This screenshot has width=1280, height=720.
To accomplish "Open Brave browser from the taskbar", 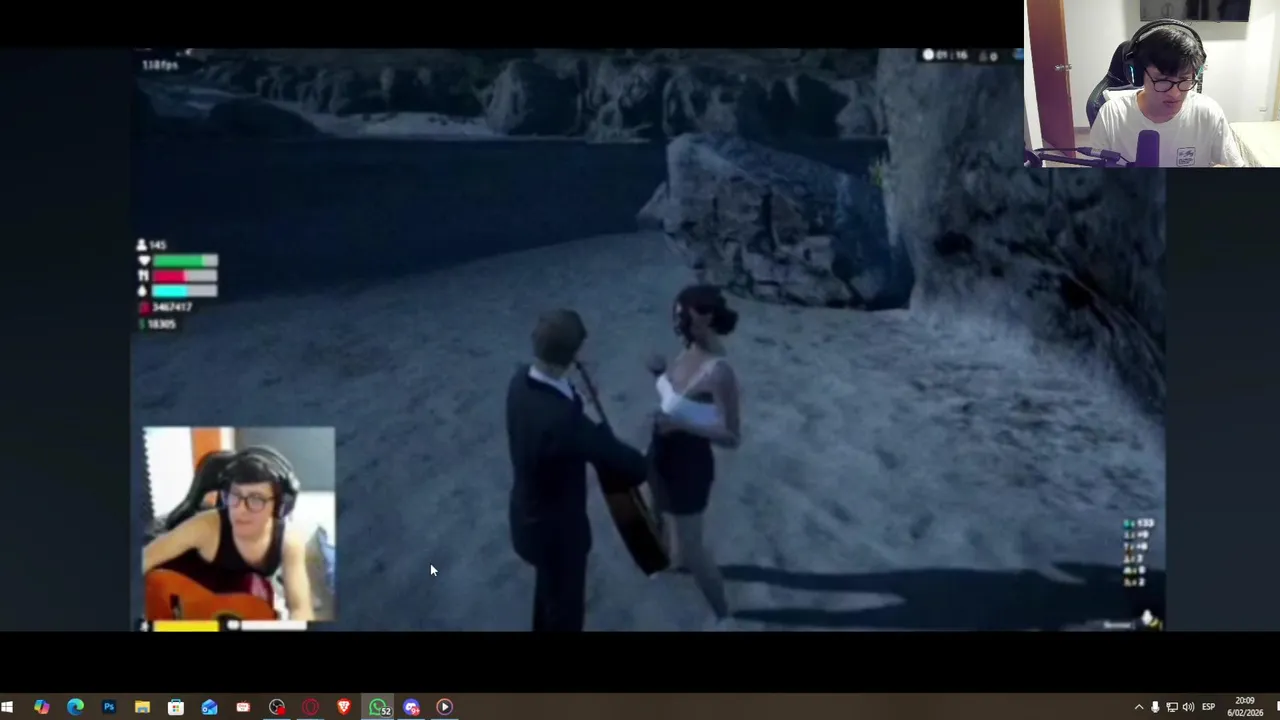I will (344, 707).
